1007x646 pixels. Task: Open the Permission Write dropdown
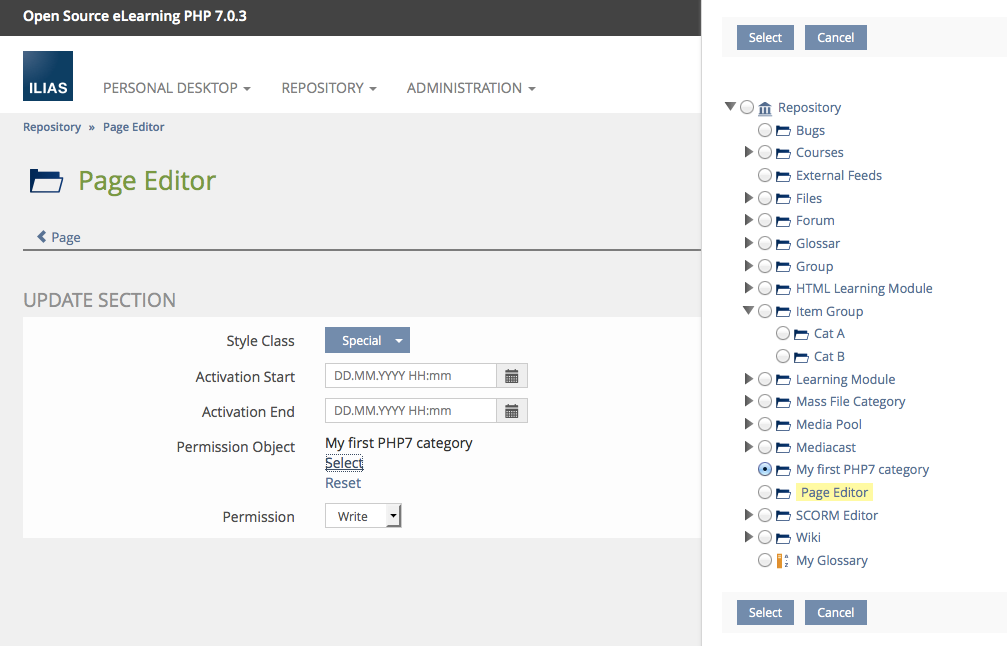tap(363, 516)
